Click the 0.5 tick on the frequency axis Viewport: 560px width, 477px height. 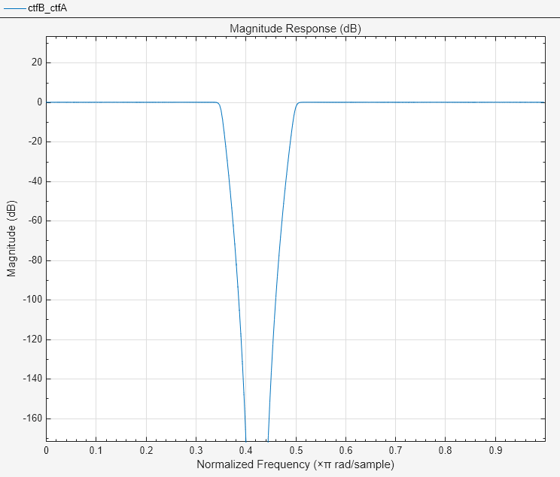coord(296,450)
